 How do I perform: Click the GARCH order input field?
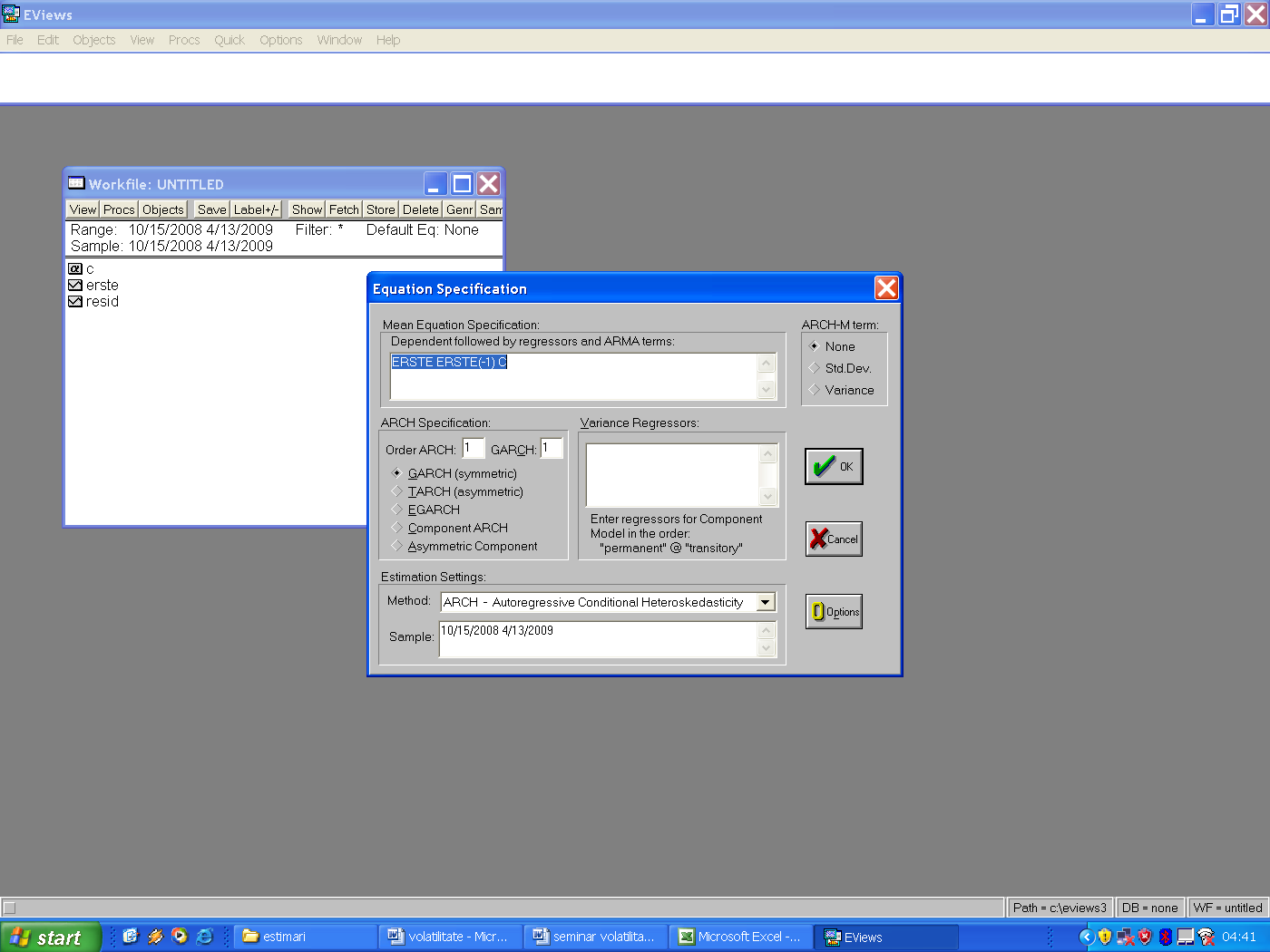click(552, 448)
